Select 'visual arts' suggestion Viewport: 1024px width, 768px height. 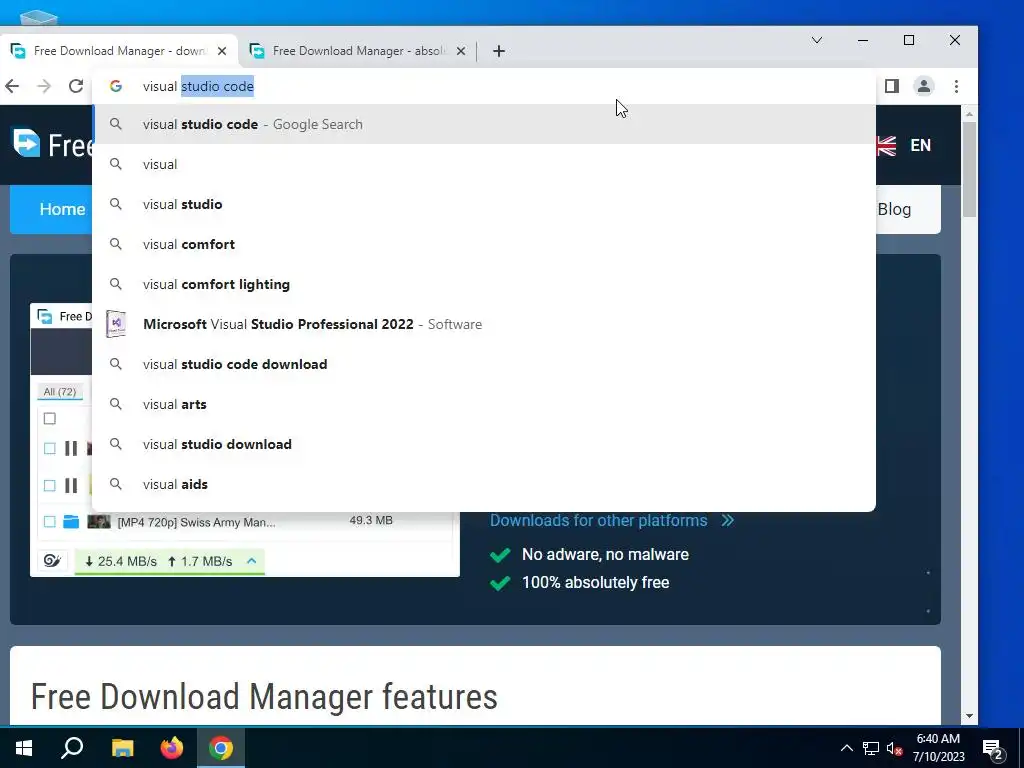coord(484,404)
